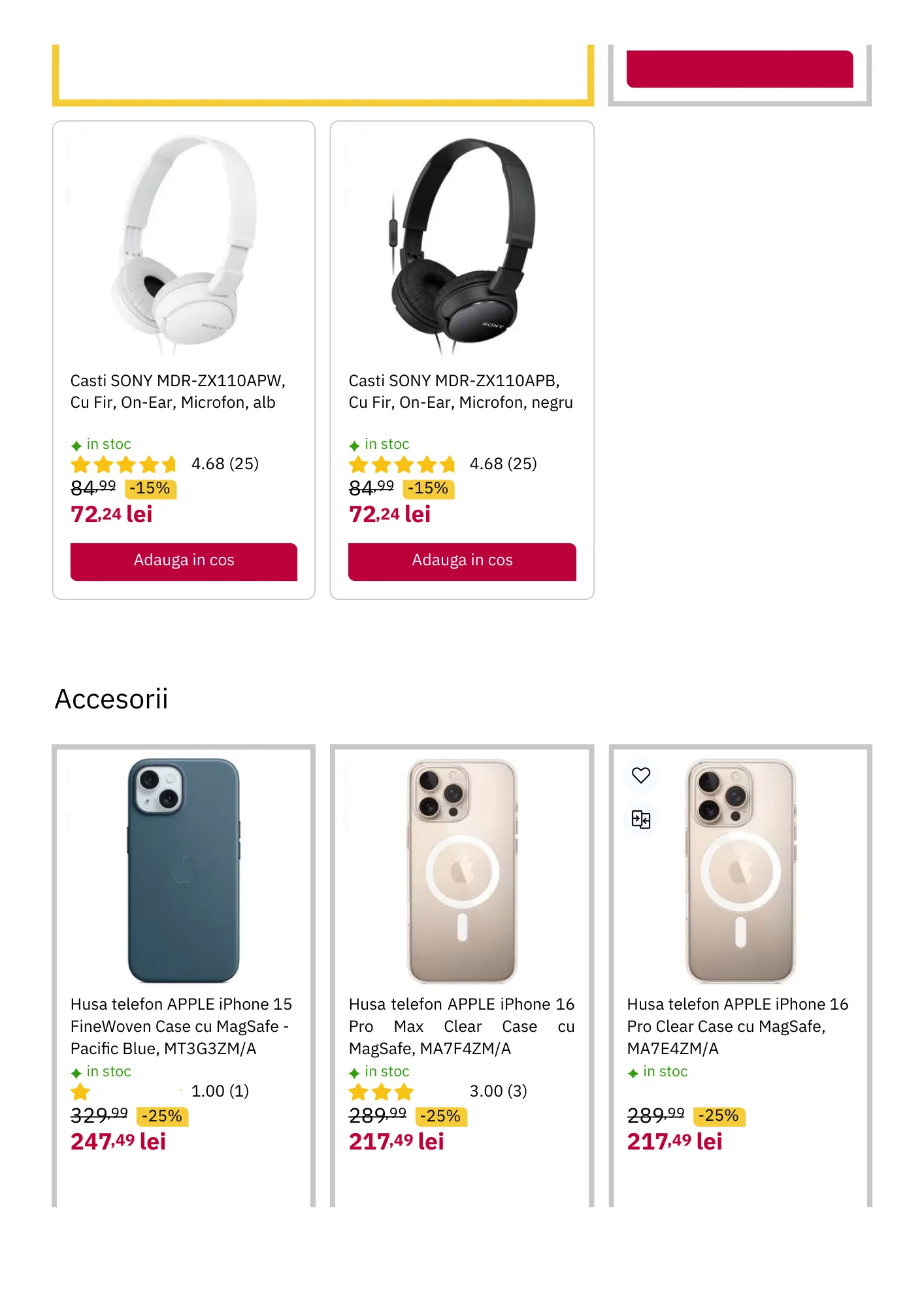Add black Sony MDR-ZX110APB headphones to cart
The width and height of the screenshot is (924, 1307).
(x=462, y=561)
